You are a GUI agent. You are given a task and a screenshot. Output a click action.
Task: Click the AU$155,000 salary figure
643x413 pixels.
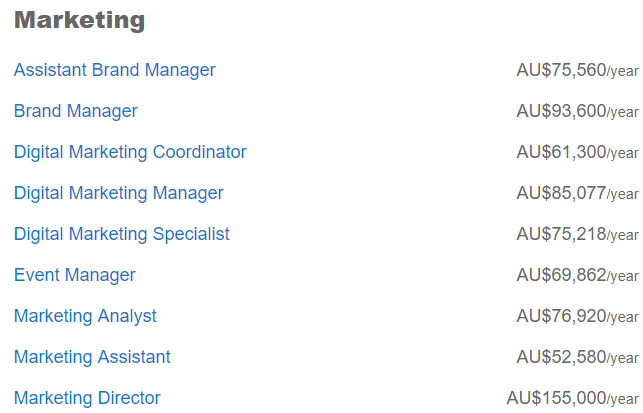pyautogui.click(x=556, y=398)
